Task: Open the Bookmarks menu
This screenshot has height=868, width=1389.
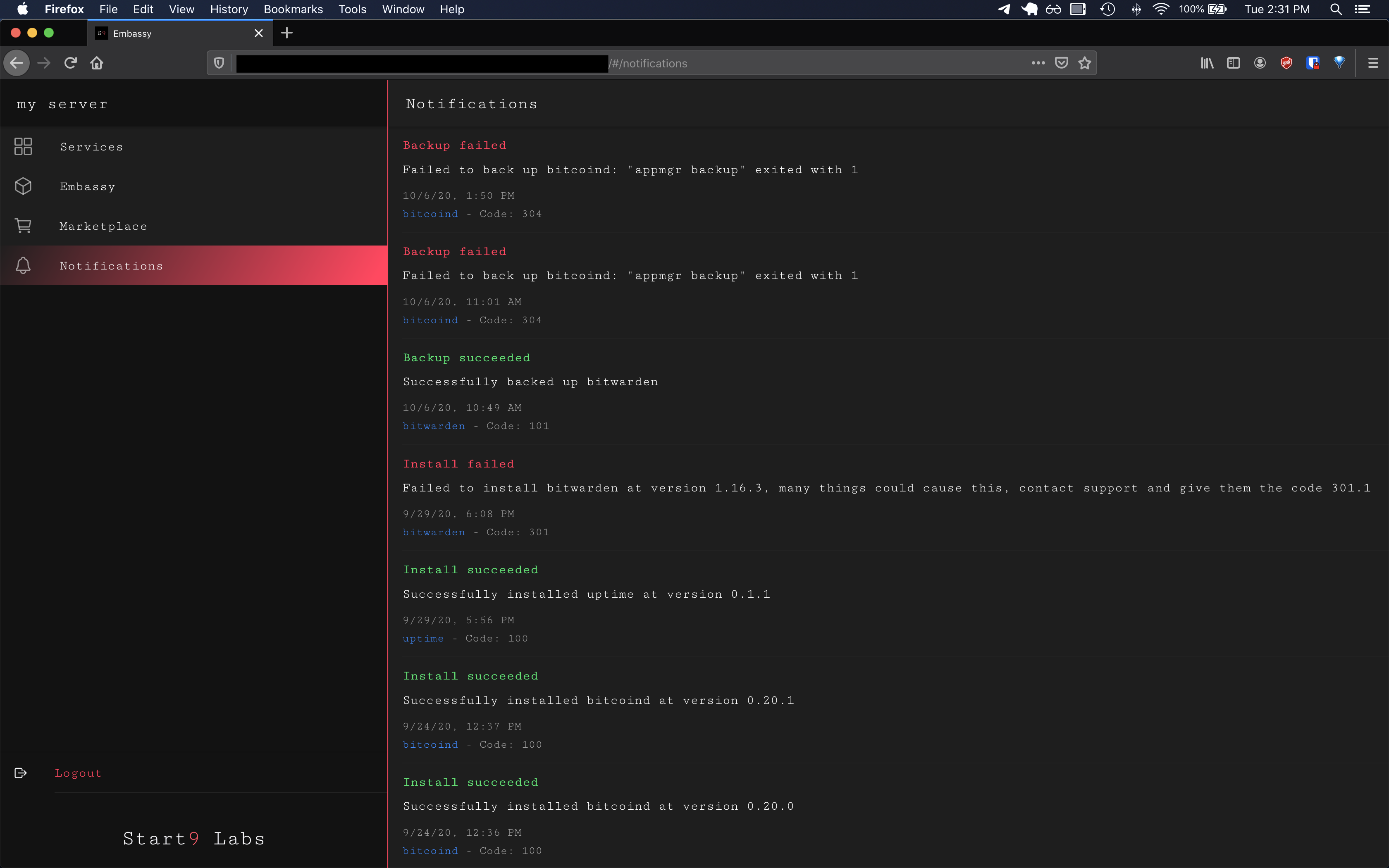Action: click(293, 9)
